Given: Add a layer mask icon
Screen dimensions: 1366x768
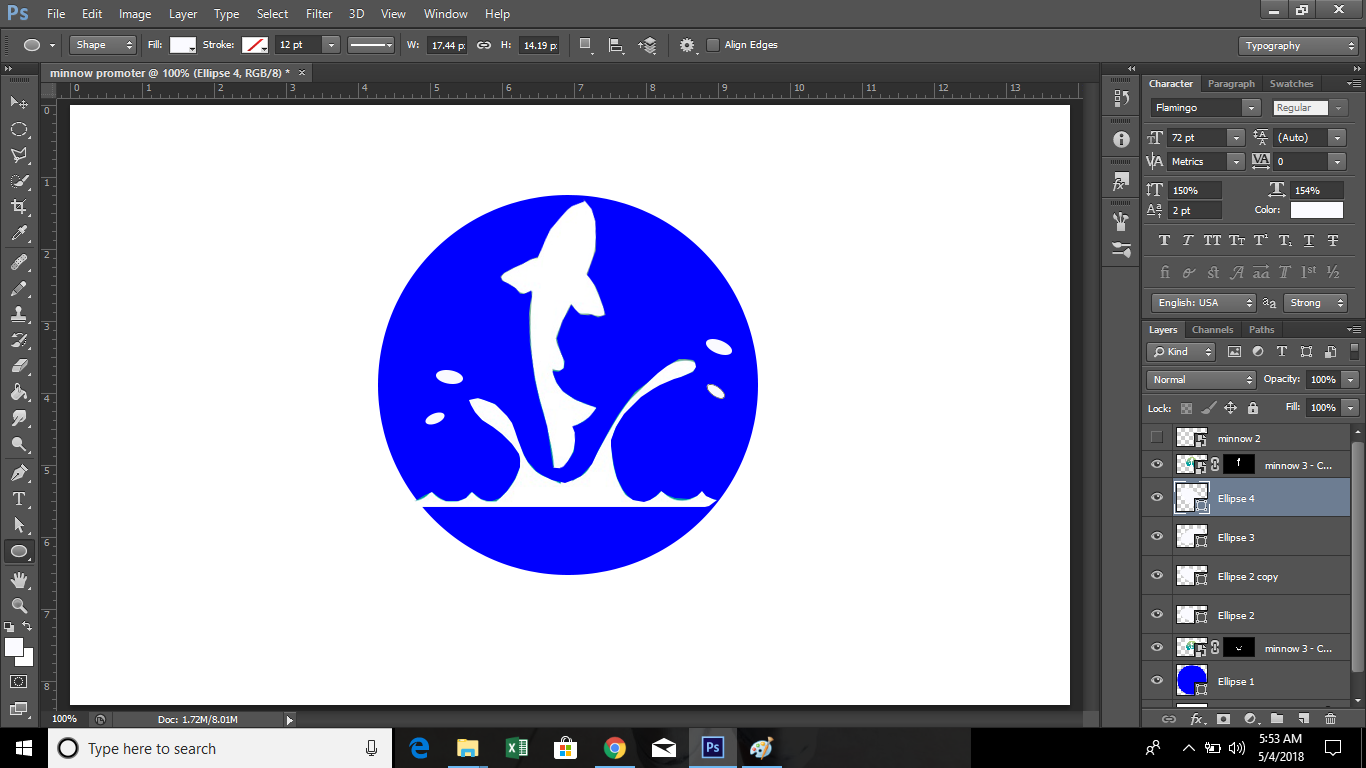Looking at the screenshot, I should [1223, 719].
